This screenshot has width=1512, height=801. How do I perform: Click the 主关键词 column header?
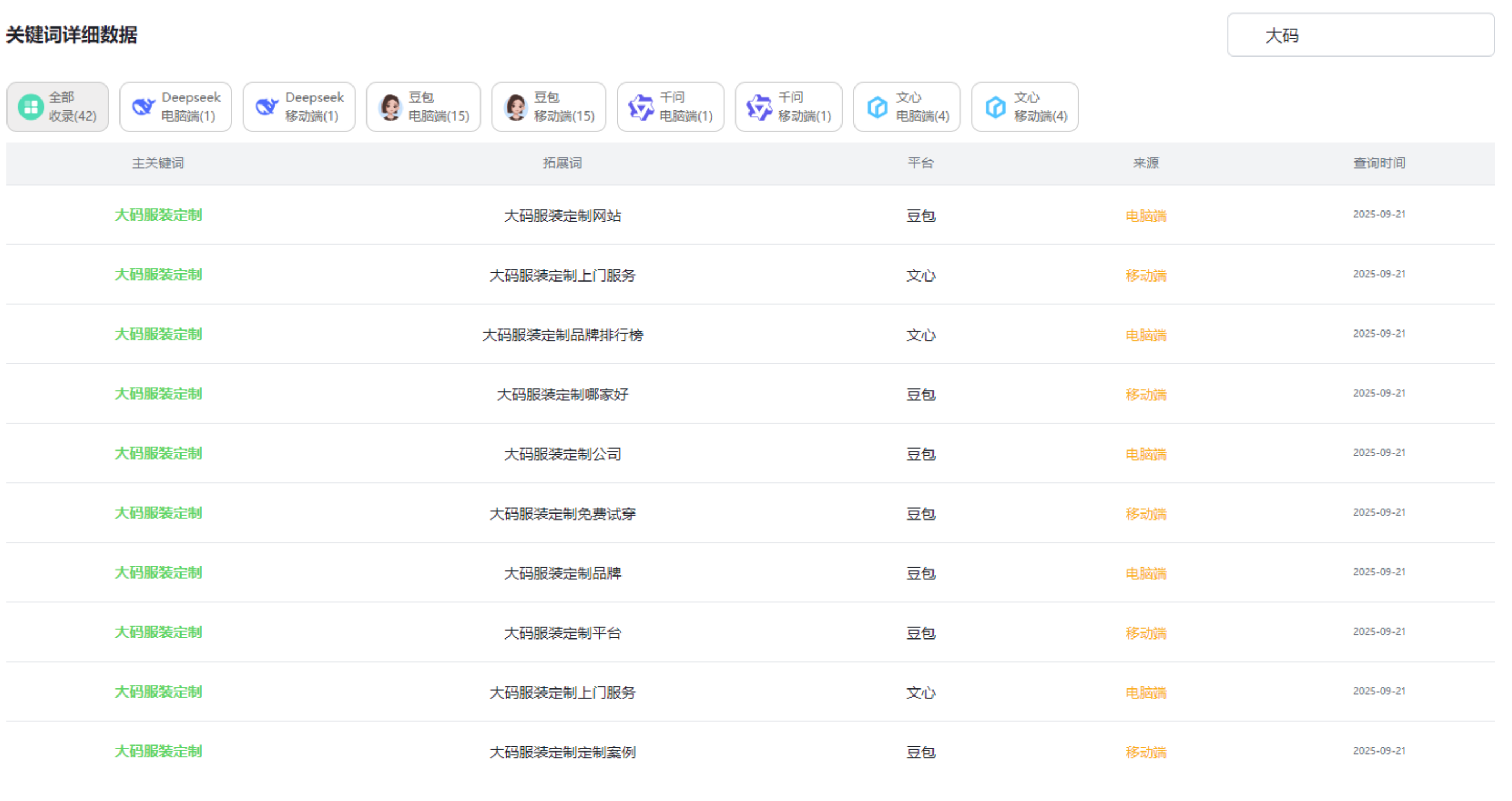(x=158, y=163)
